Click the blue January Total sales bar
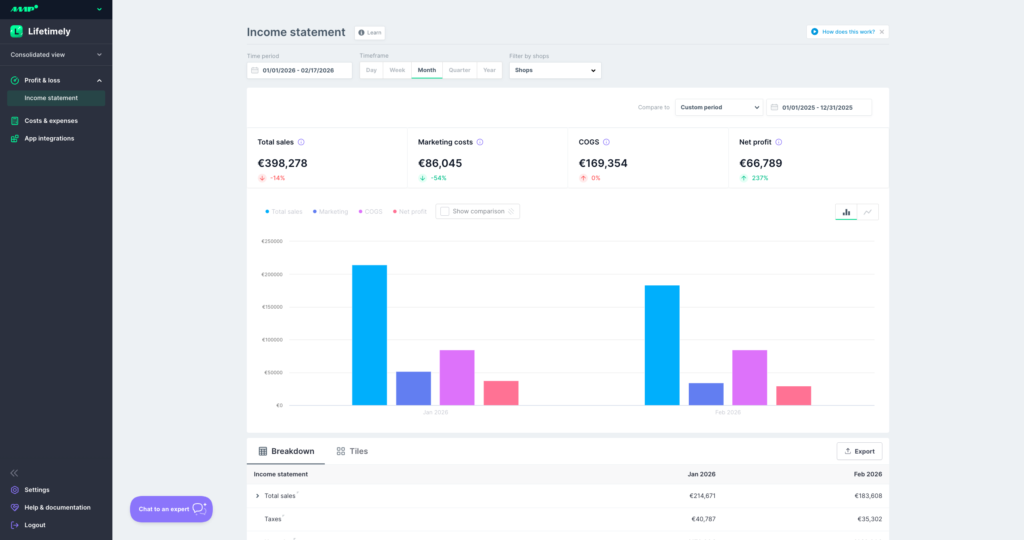Viewport: 1024px width, 540px height. click(x=370, y=335)
